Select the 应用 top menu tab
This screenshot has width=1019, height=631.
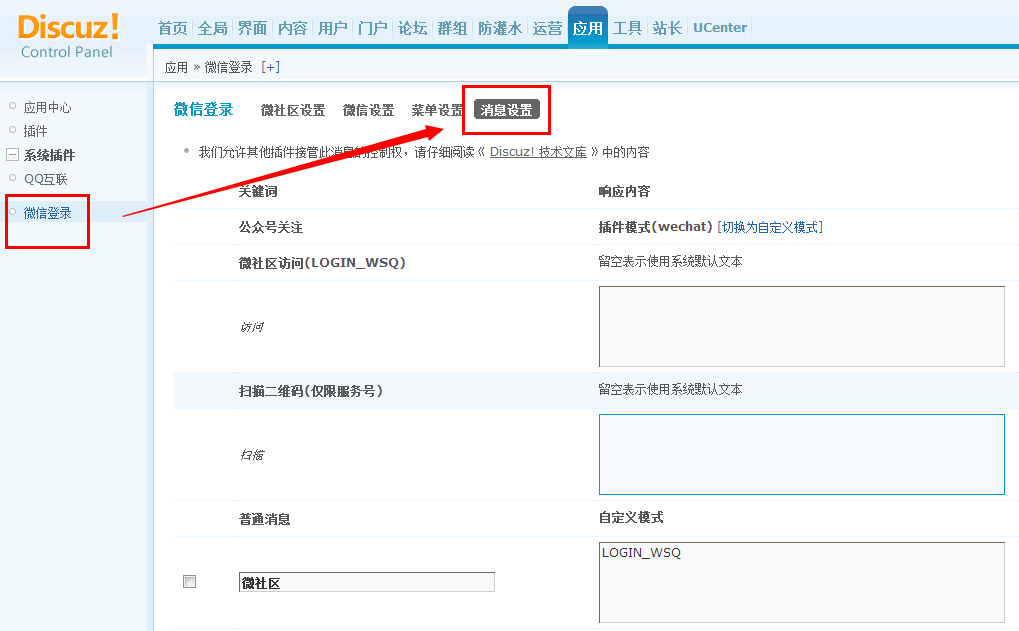tap(587, 28)
